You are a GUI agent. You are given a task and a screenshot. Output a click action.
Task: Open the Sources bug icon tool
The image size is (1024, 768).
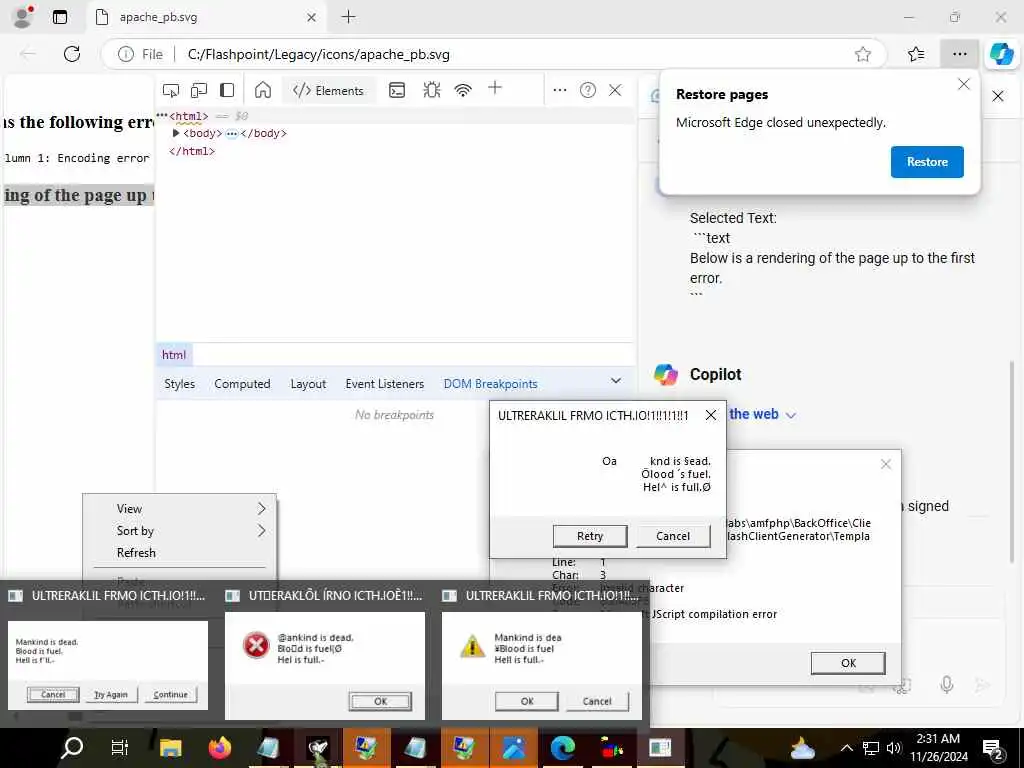(x=432, y=90)
